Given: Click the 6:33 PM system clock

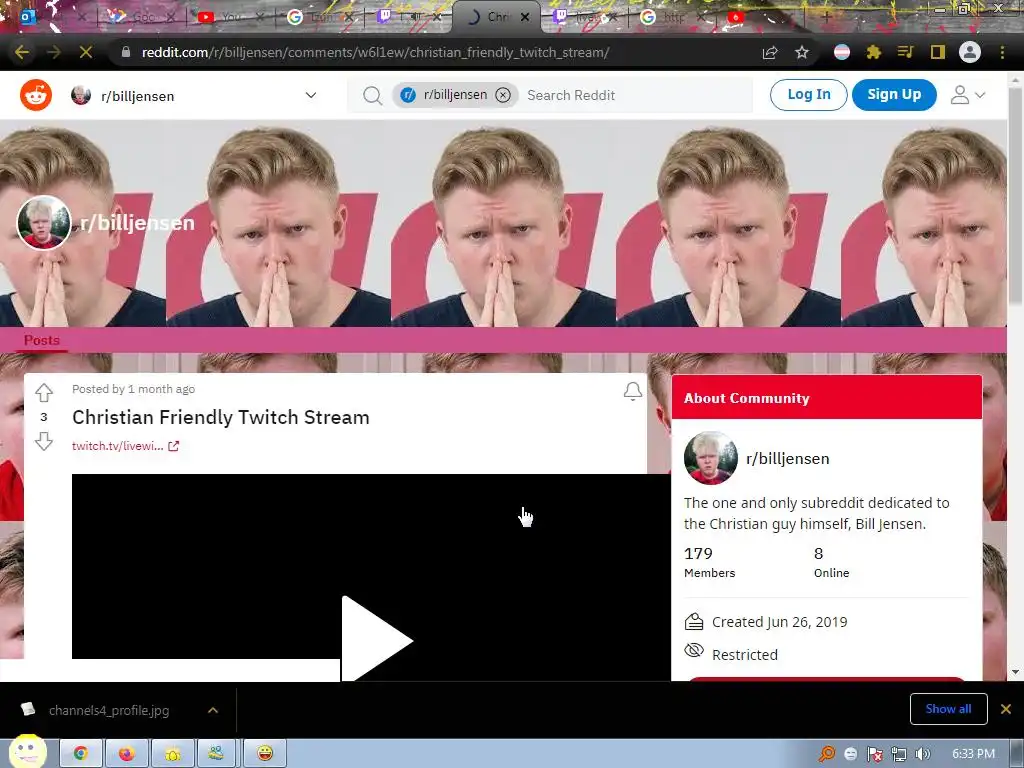Looking at the screenshot, I should (x=973, y=754).
